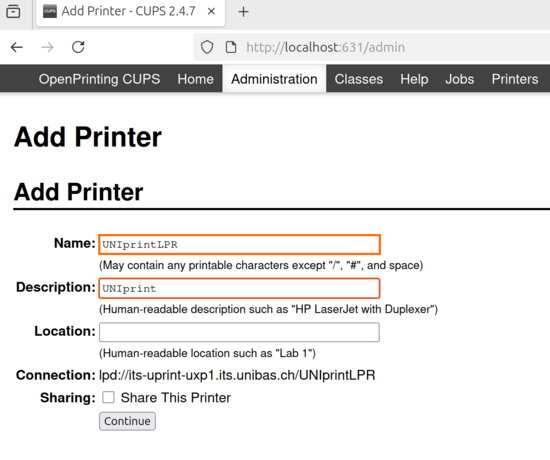
Task: Open the Help page
Action: point(414,79)
